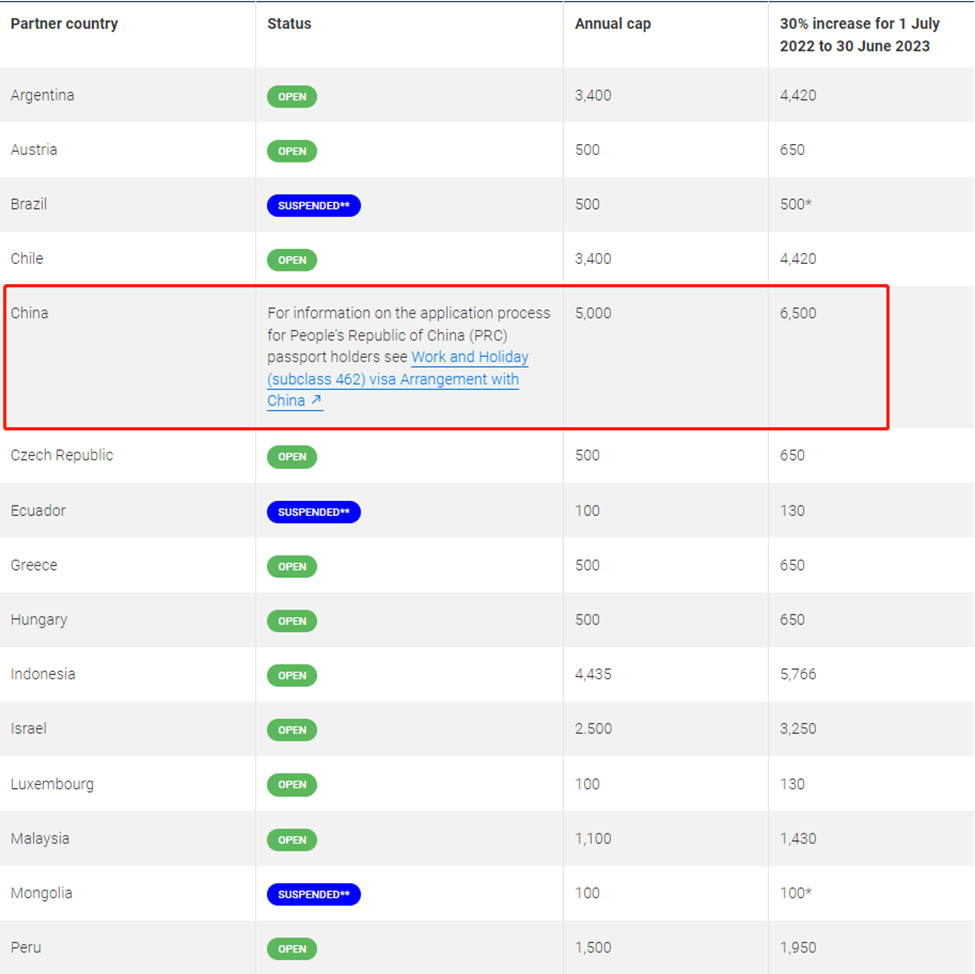Screen dimensions: 975x974
Task: Click Peru's OPEN status badge
Action: (292, 949)
